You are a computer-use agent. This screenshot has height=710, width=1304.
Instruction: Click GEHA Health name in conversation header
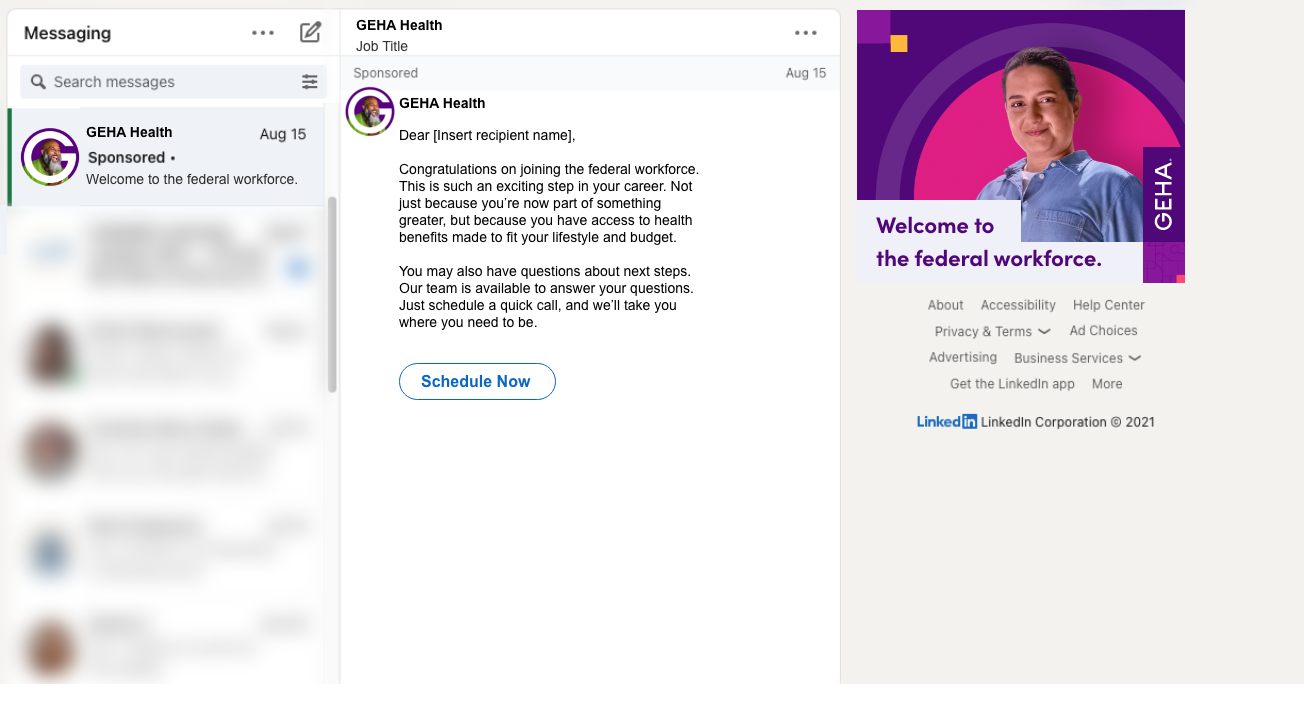399,25
